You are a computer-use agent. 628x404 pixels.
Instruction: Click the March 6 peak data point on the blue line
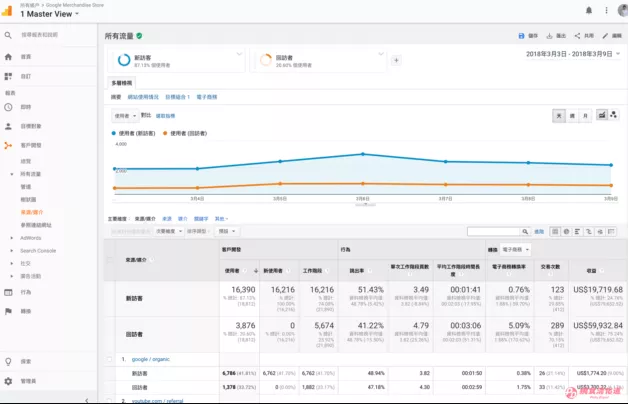click(x=363, y=154)
